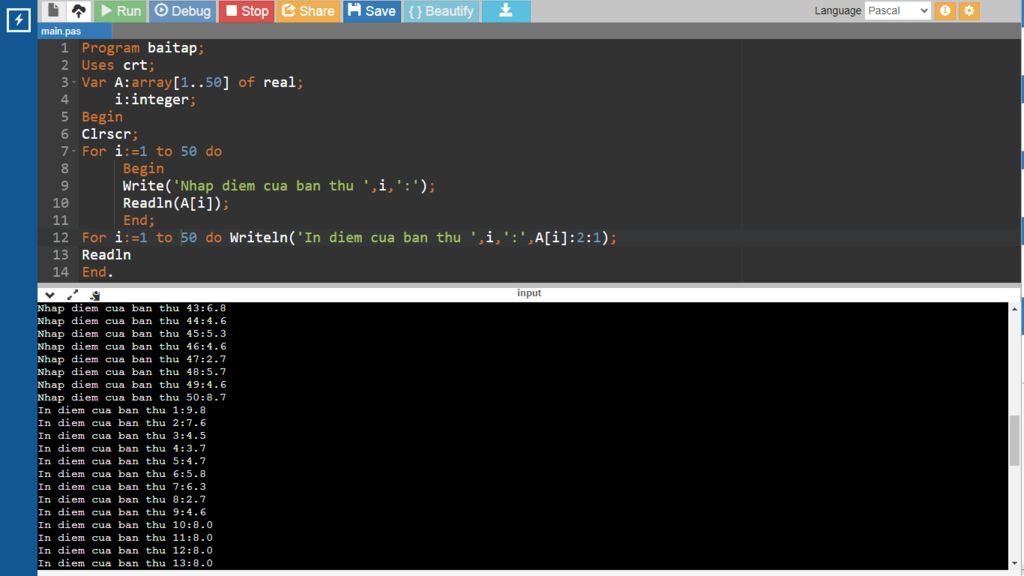Download the code using the download icon
Screen dimensions: 1024x576
coord(506,10)
